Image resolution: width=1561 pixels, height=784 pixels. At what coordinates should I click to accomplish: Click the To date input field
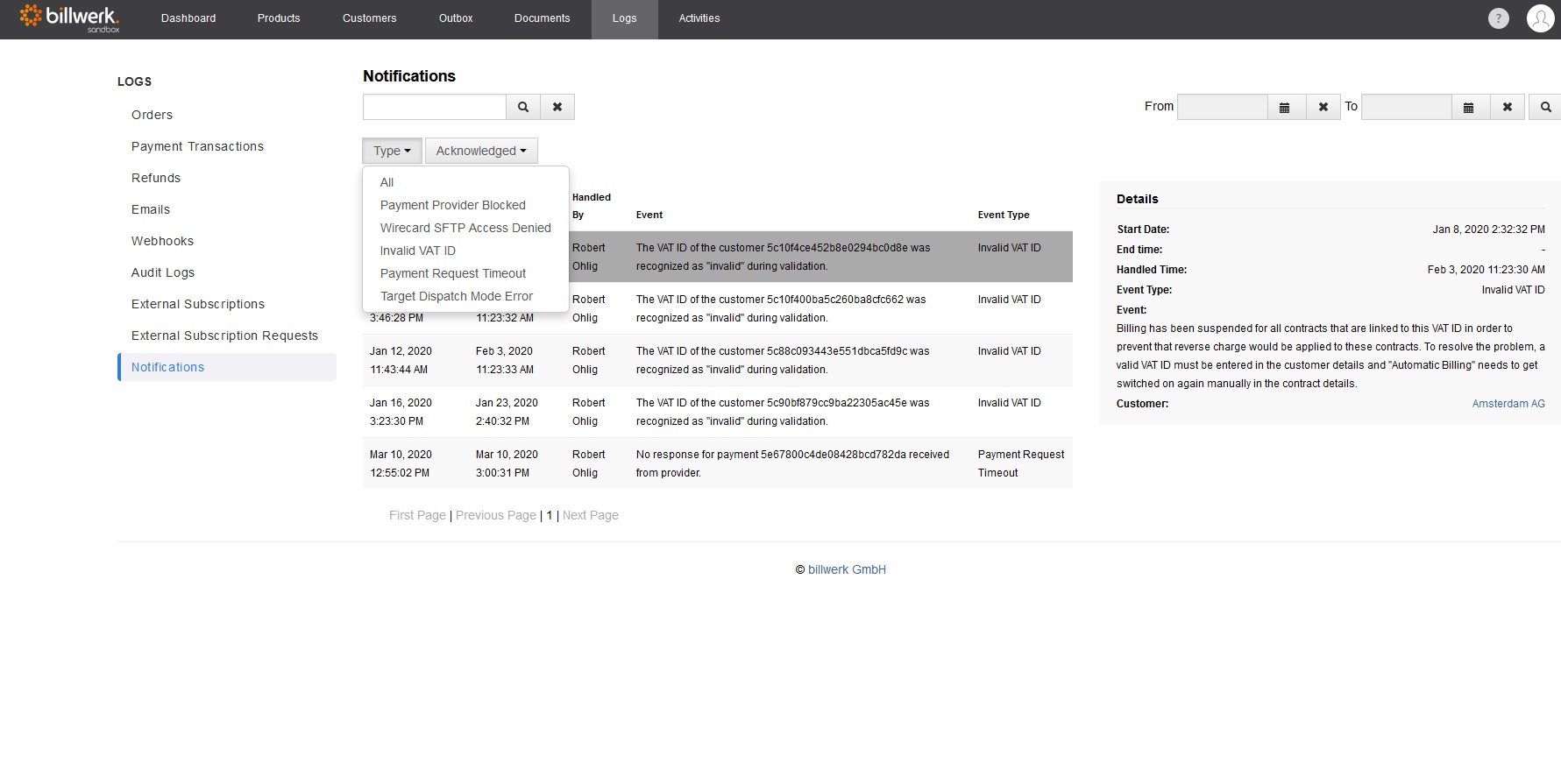[x=1407, y=107]
